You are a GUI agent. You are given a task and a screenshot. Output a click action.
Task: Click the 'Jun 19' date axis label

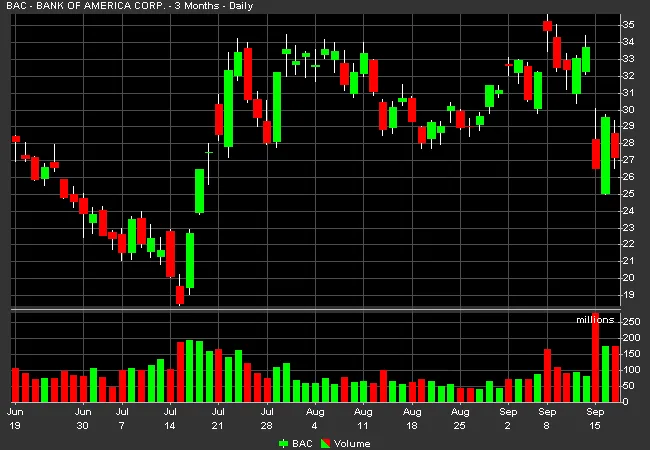click(x=14, y=419)
